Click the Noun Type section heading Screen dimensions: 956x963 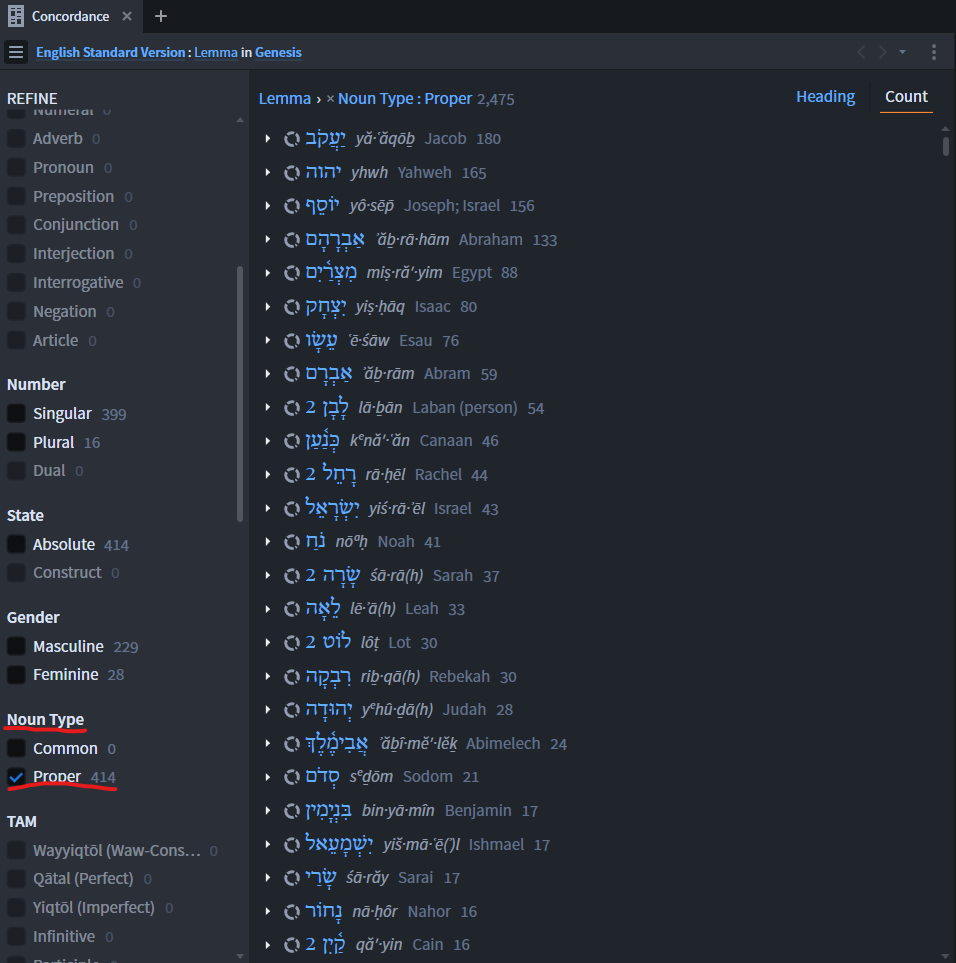[x=45, y=719]
